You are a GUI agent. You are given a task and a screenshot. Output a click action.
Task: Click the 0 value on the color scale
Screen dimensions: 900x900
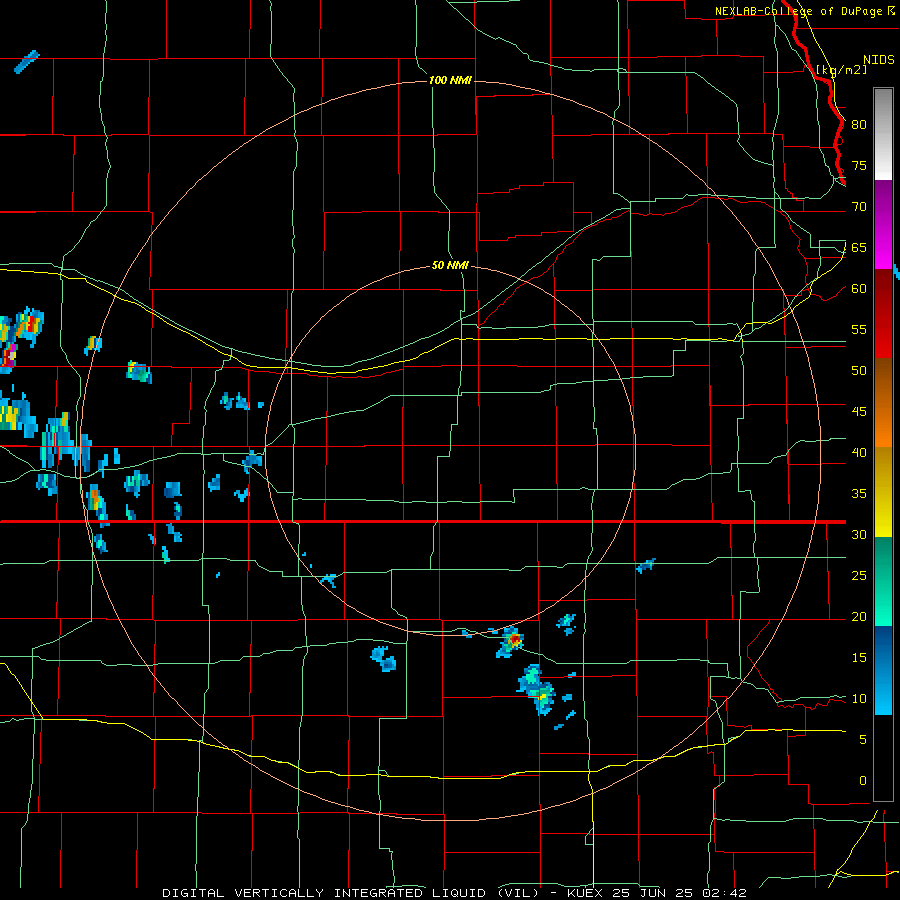click(863, 781)
